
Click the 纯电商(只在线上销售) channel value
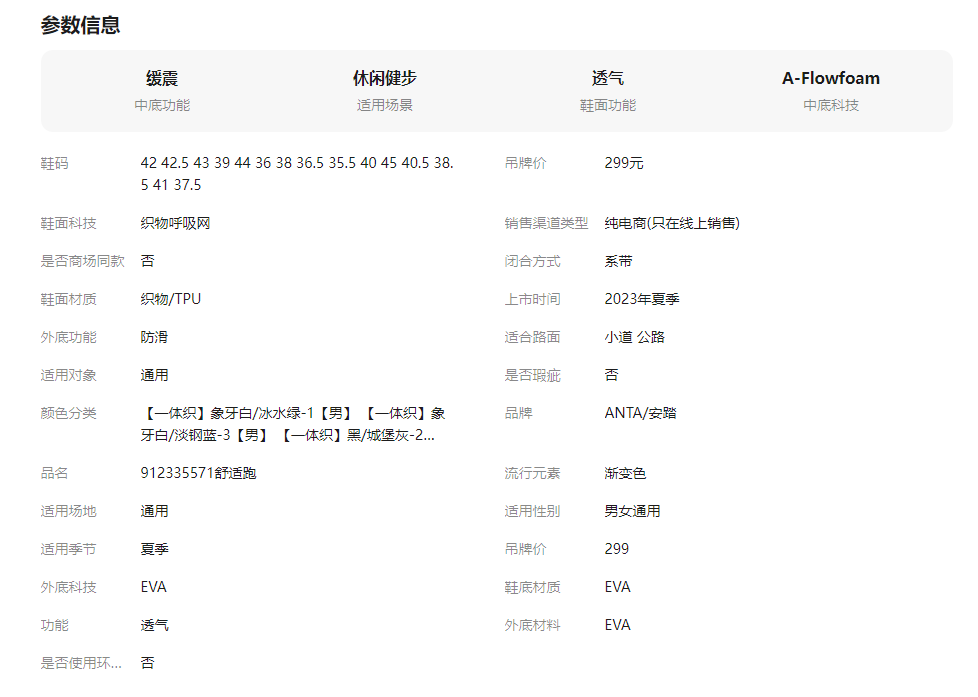coord(671,223)
